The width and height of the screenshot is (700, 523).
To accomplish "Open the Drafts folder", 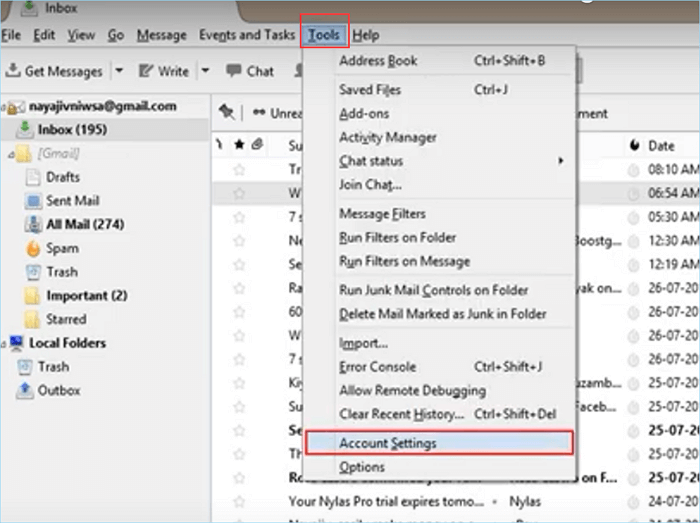I will click(53, 177).
